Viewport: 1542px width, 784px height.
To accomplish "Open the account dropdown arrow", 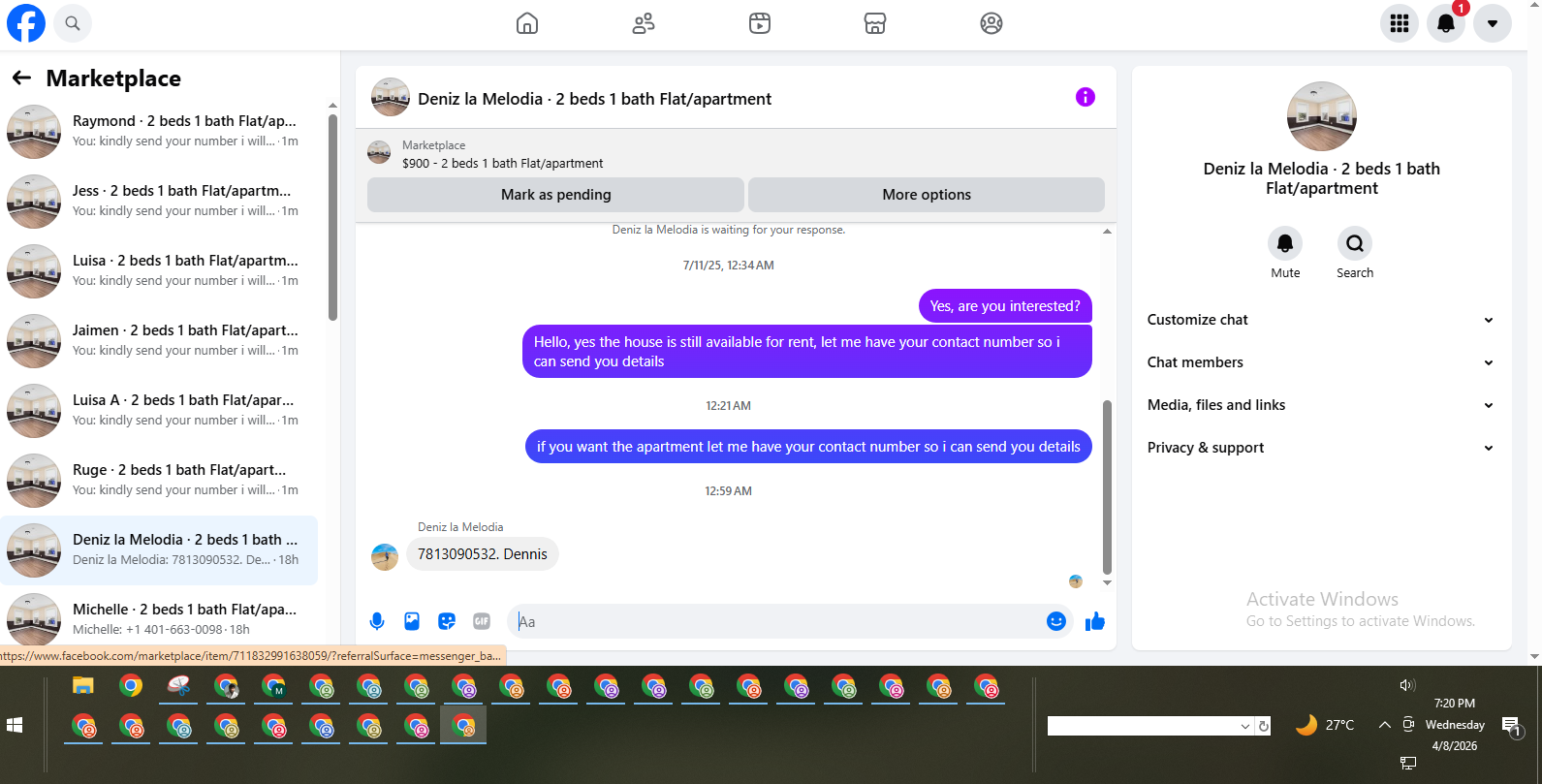I will (1493, 23).
